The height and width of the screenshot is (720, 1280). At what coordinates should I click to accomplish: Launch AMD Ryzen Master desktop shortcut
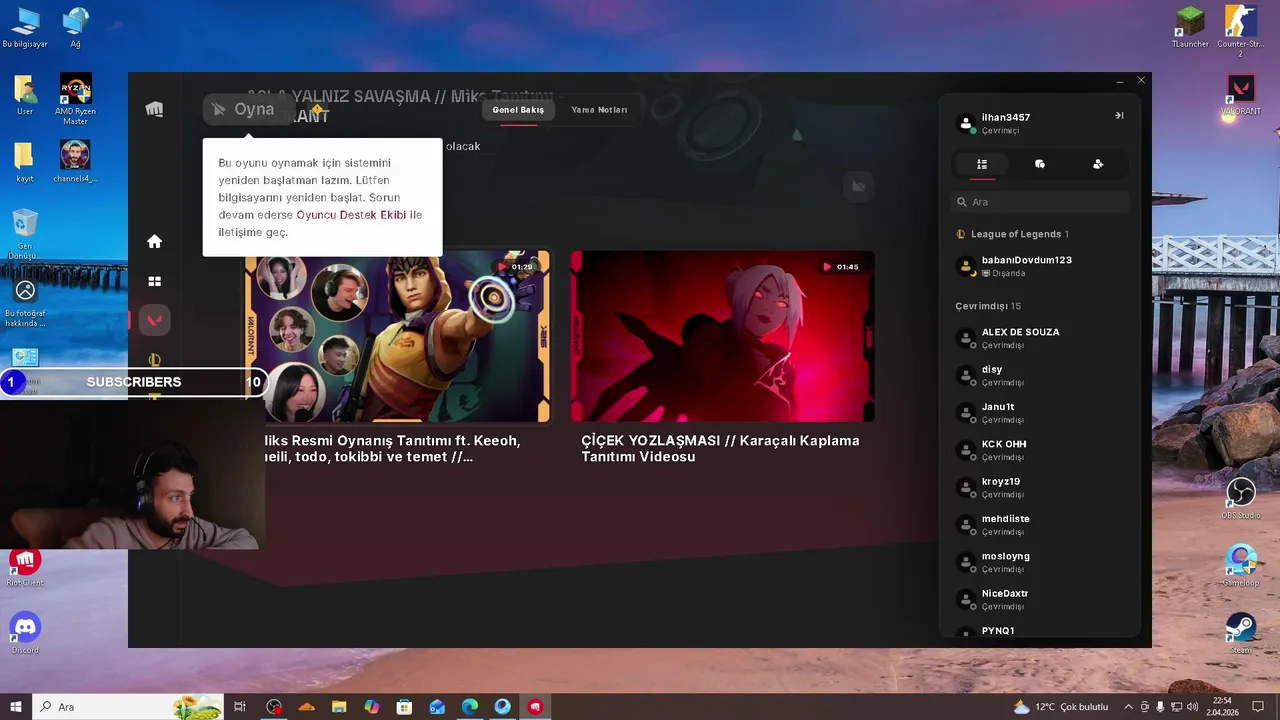[x=75, y=98]
